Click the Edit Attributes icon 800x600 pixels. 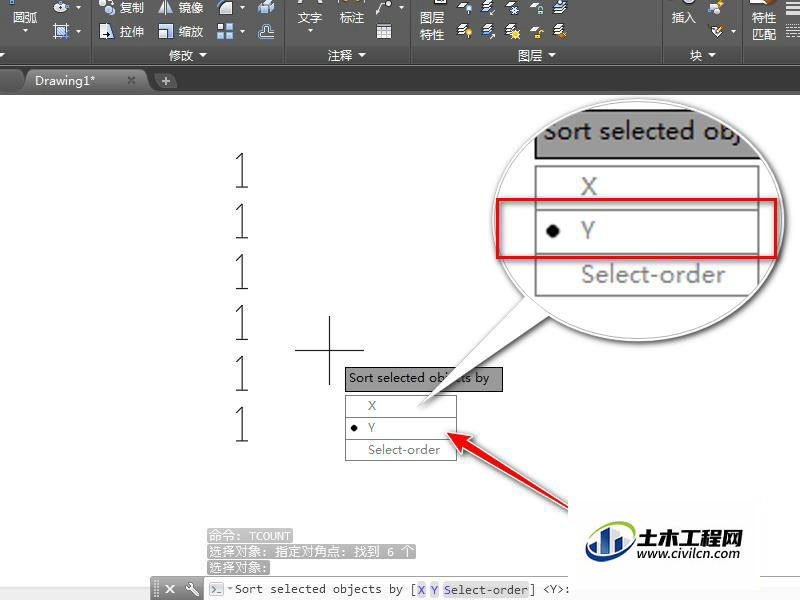coord(717,32)
